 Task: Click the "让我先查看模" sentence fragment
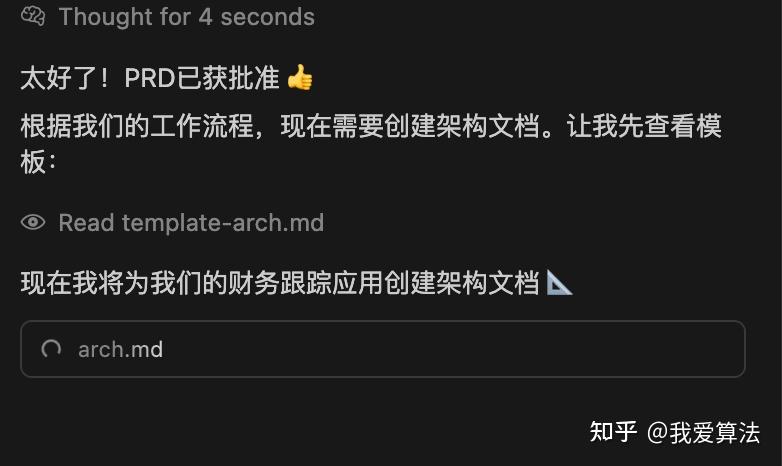coord(644,125)
